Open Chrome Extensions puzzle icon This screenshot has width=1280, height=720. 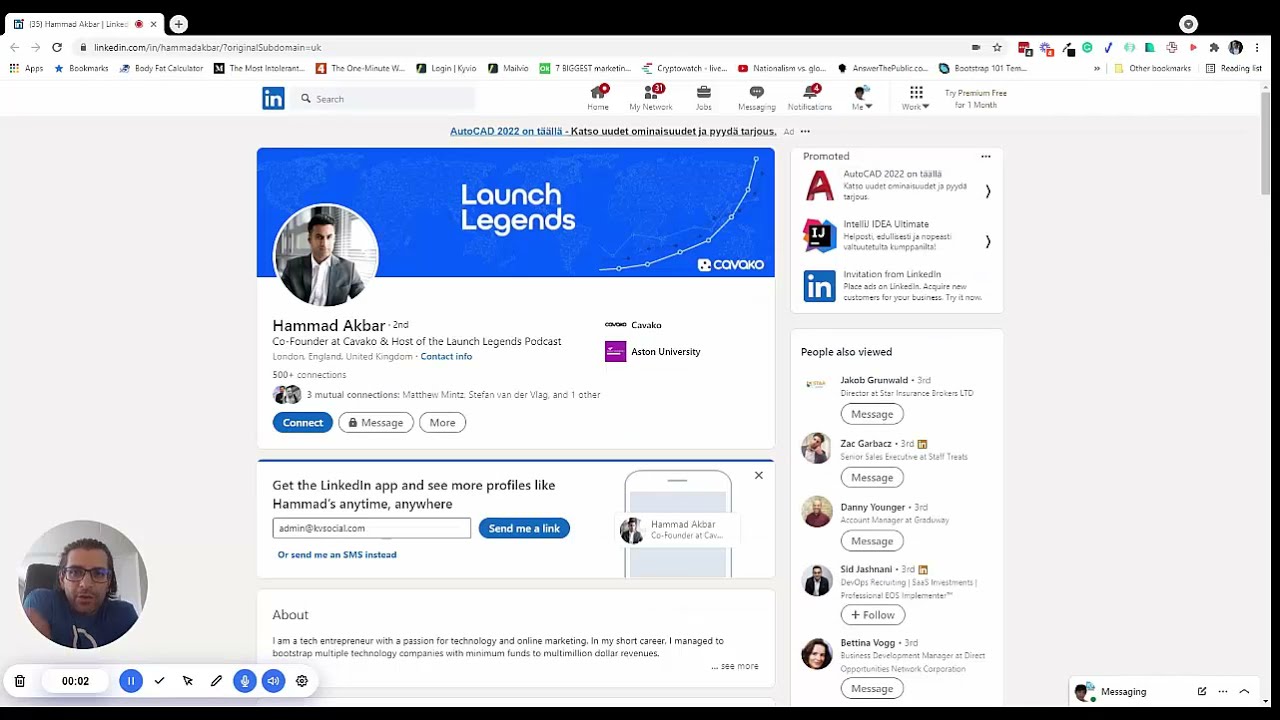[x=1214, y=47]
